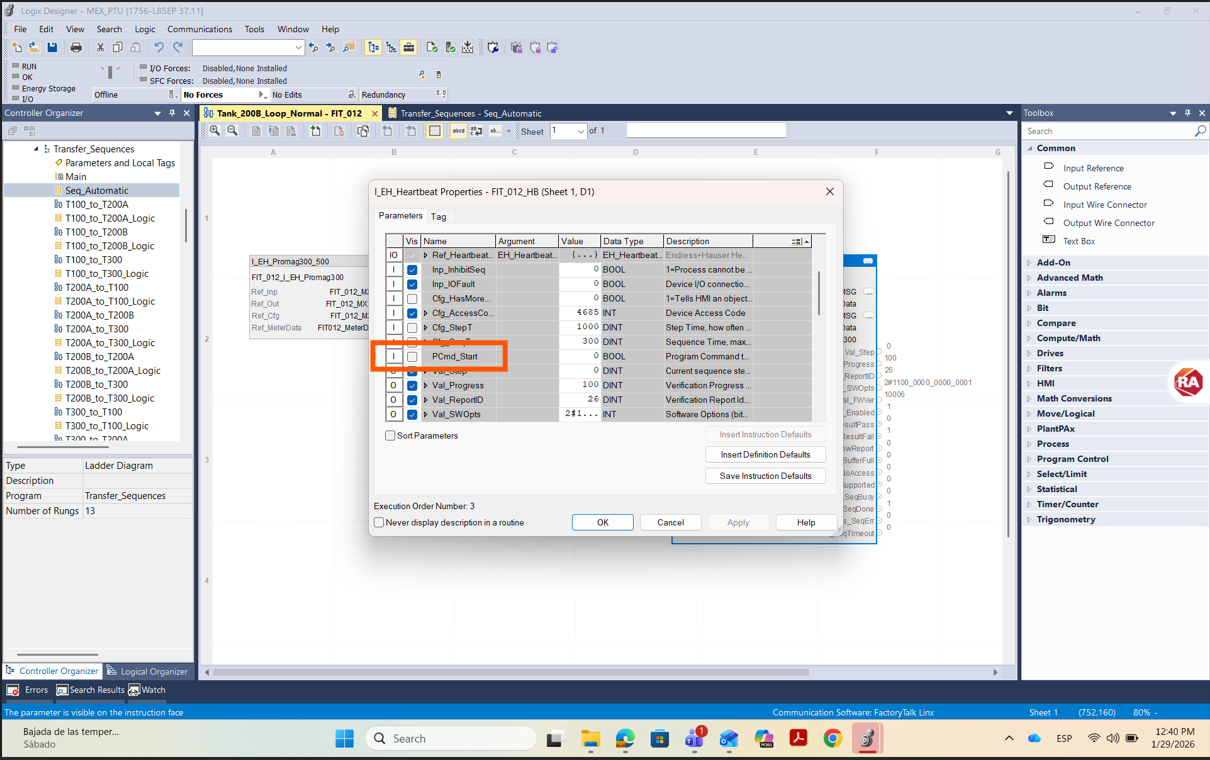Click Save Instruction Defaults button
The image size is (1210, 760).
[766, 476]
